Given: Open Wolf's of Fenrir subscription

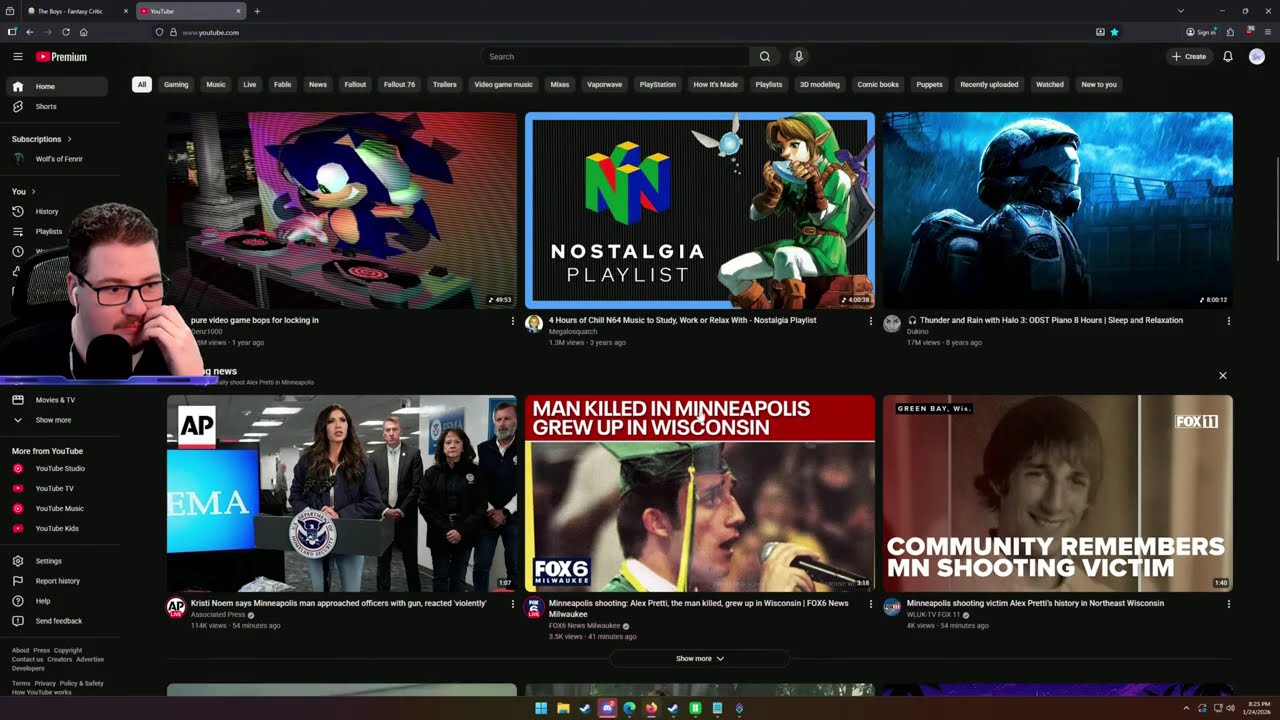Looking at the screenshot, I should (x=59, y=159).
